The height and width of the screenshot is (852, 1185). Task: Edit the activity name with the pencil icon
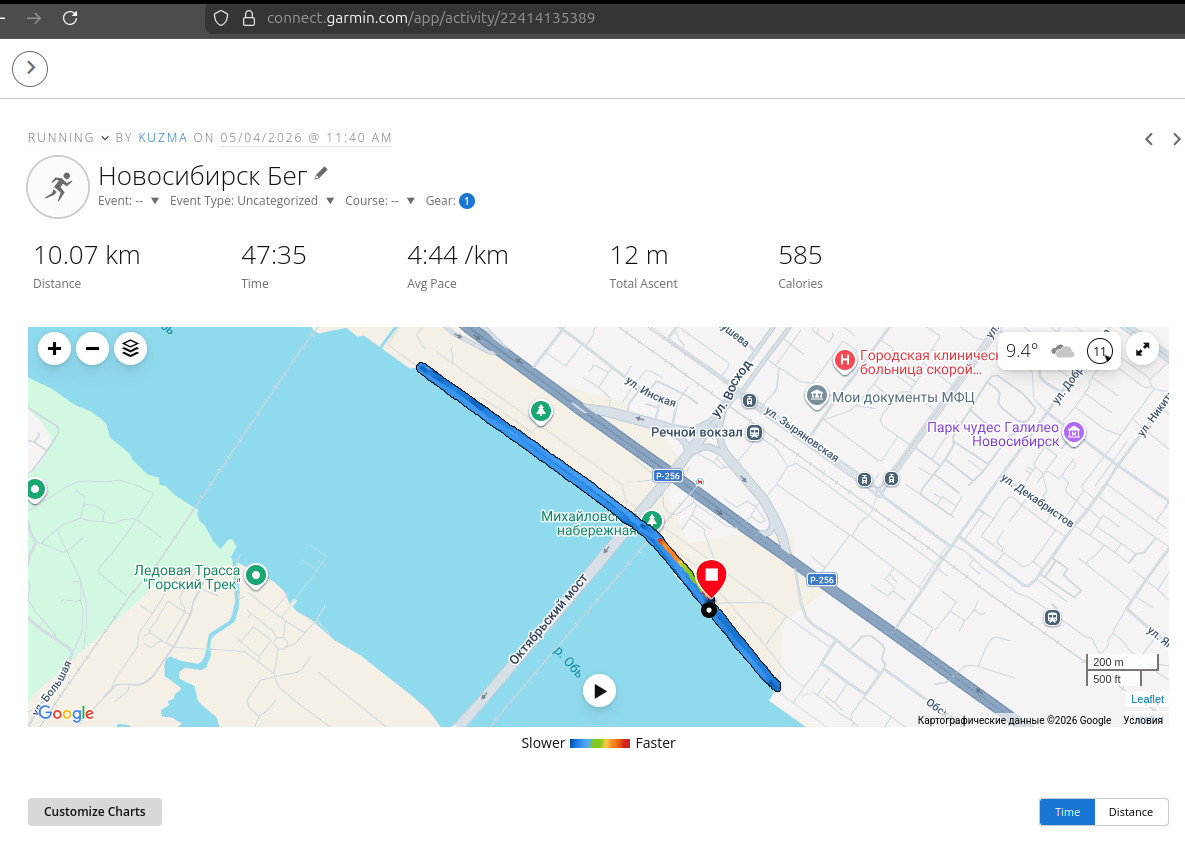[321, 174]
